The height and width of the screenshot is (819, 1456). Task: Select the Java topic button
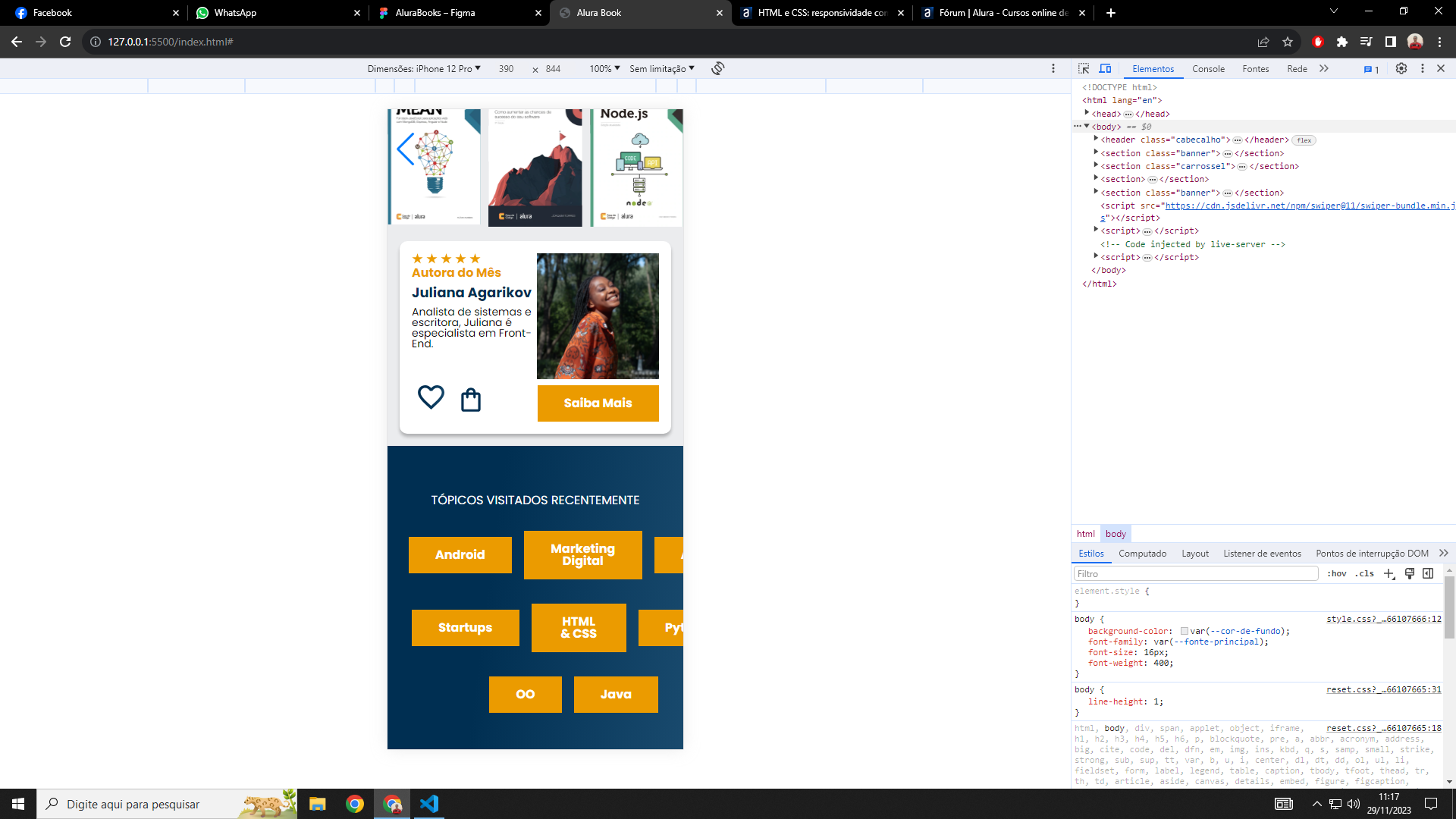point(616,695)
